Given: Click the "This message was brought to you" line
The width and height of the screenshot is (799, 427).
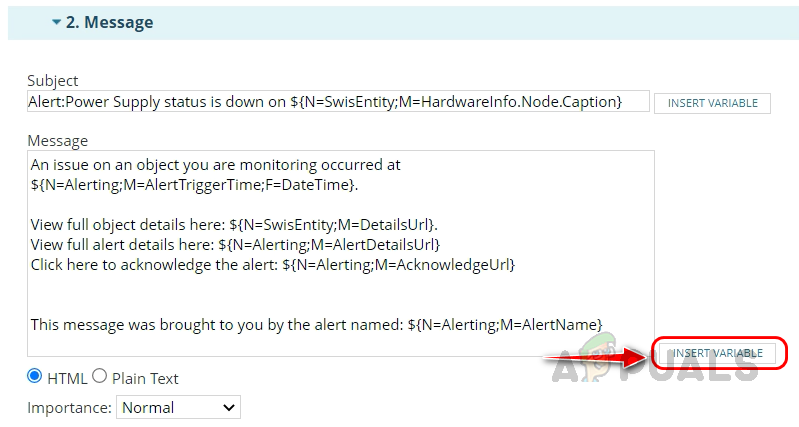Looking at the screenshot, I should click(316, 324).
